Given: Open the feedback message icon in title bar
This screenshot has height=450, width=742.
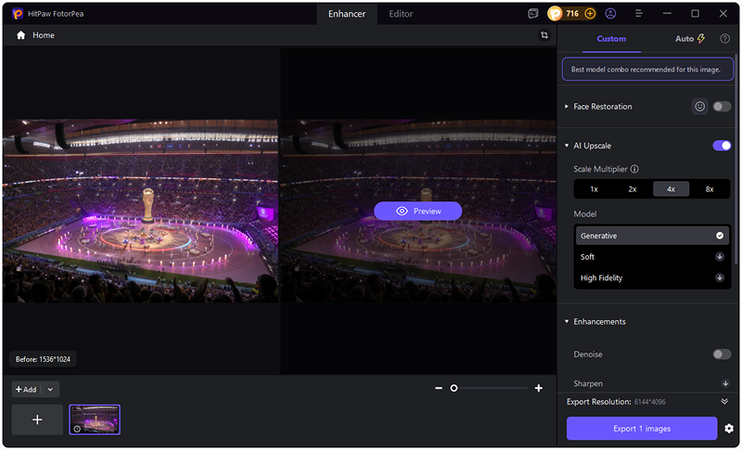Looking at the screenshot, I should (x=533, y=14).
